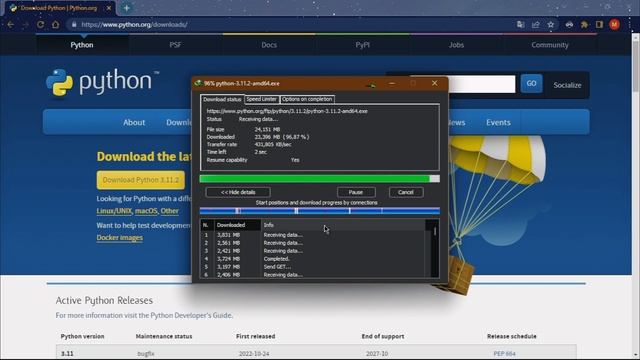
Task: Click the site search input field
Action: [x=482, y=84]
